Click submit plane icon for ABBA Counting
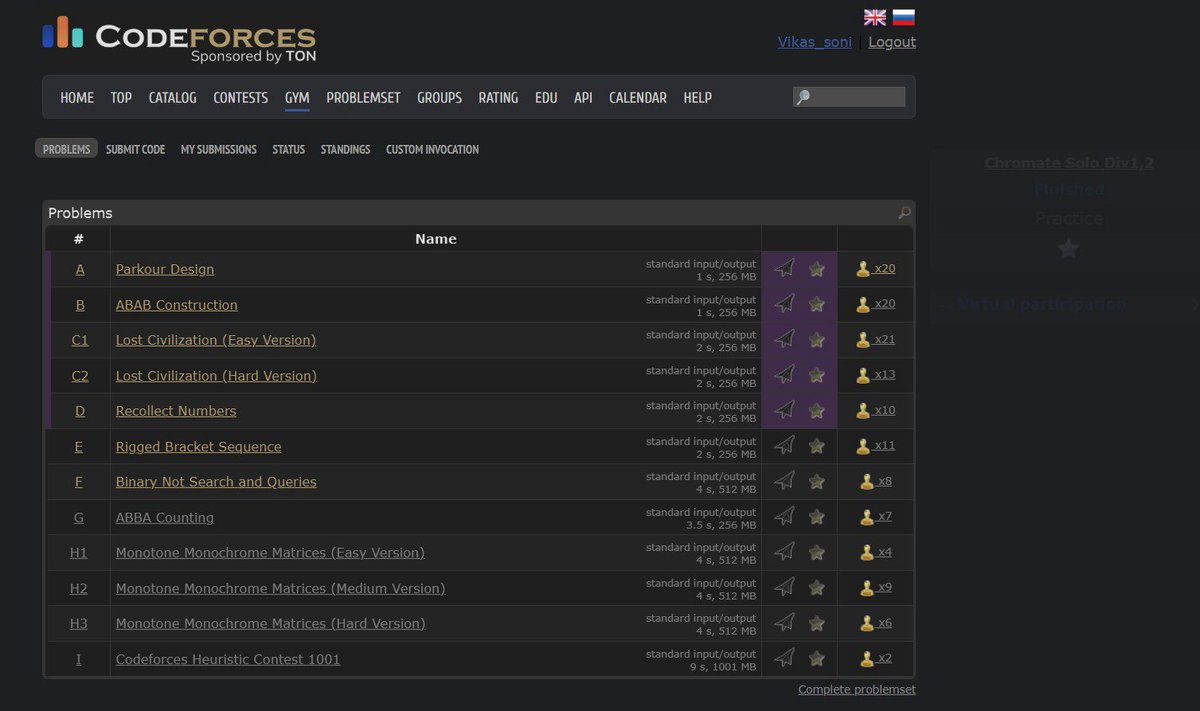This screenshot has width=1200, height=711. click(x=785, y=517)
